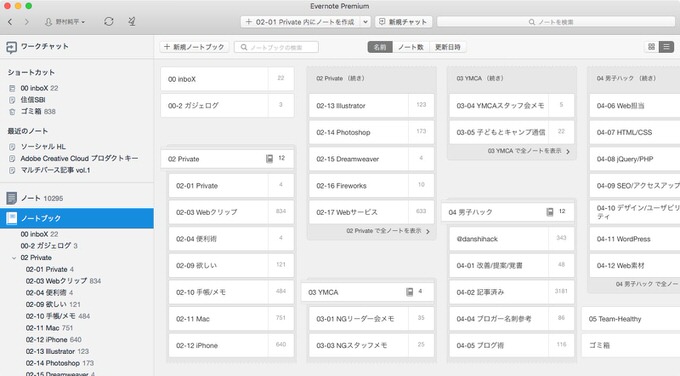Open the trash (ゴミ箱 838) shortcut
Image resolution: width=680 pixels, height=376 pixels.
point(38,111)
